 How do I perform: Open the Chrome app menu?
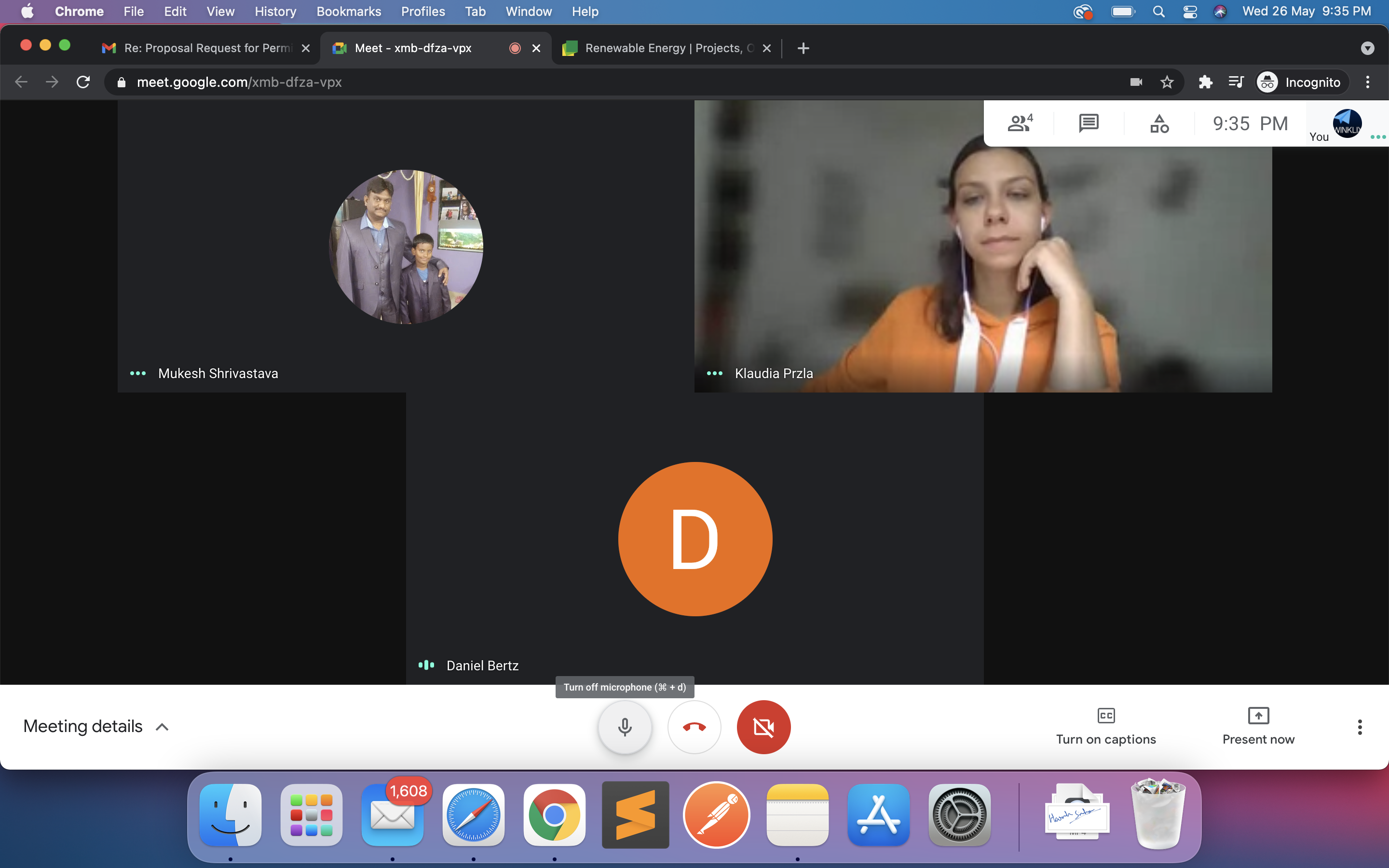click(x=79, y=12)
